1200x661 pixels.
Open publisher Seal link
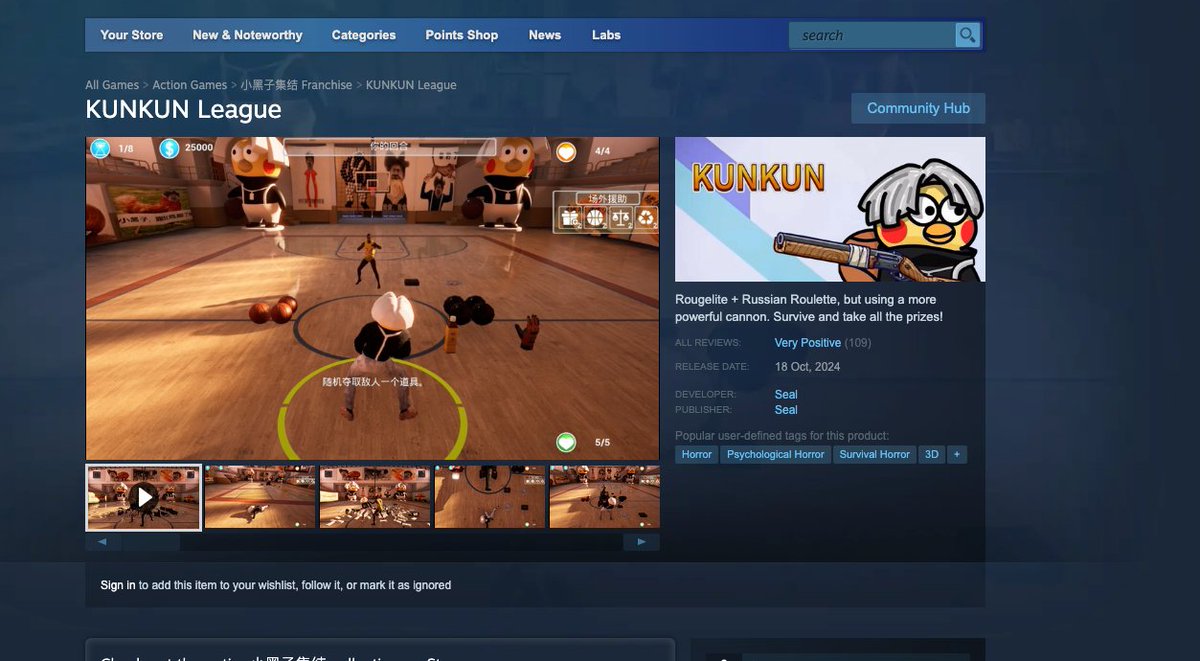pyautogui.click(x=786, y=410)
